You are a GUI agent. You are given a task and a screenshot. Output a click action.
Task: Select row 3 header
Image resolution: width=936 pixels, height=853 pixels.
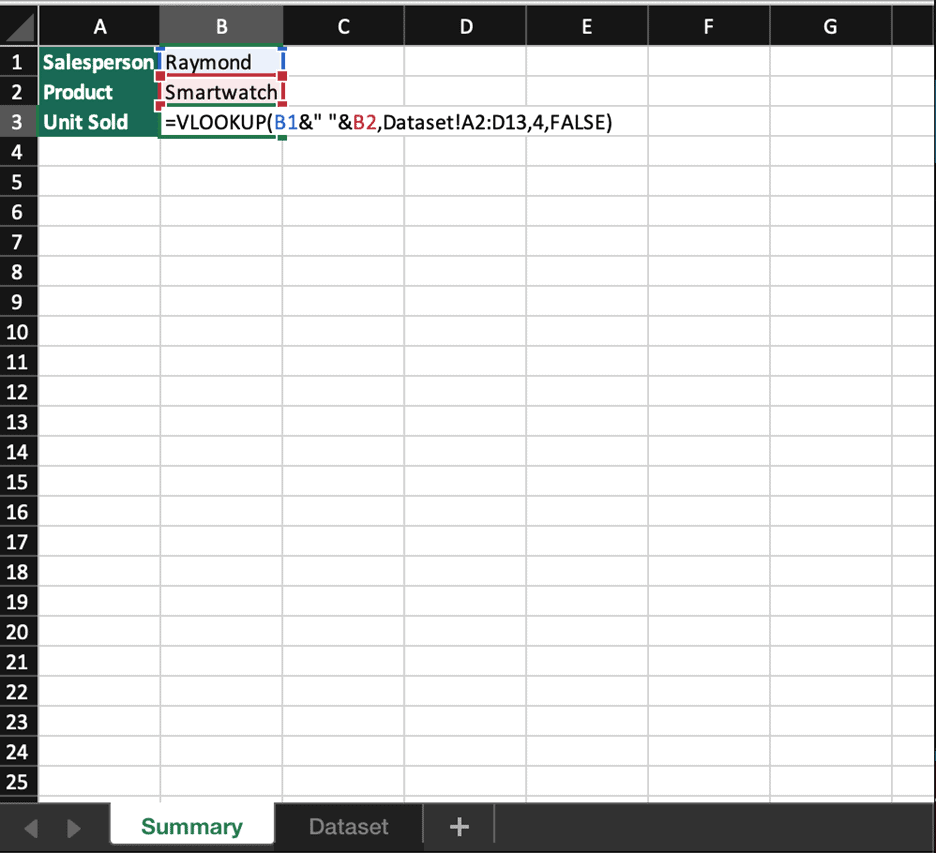(x=18, y=122)
